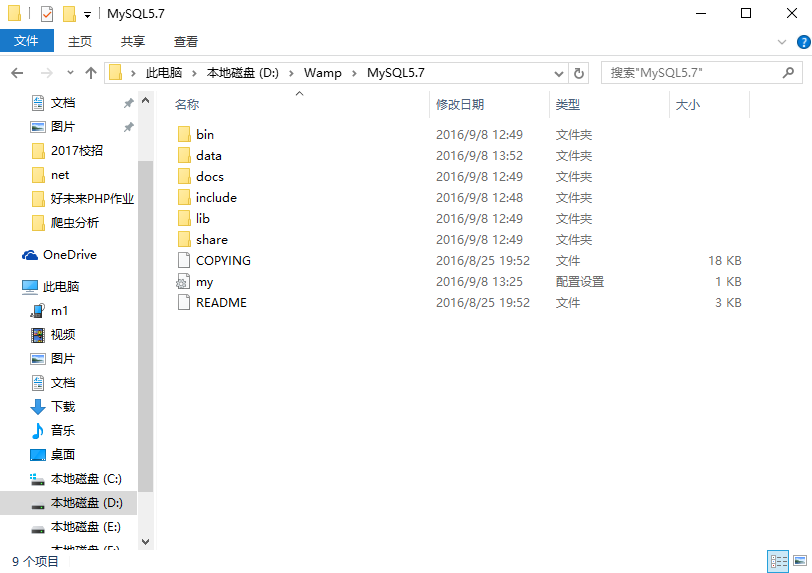Select the lib folder icon

pyautogui.click(x=184, y=219)
